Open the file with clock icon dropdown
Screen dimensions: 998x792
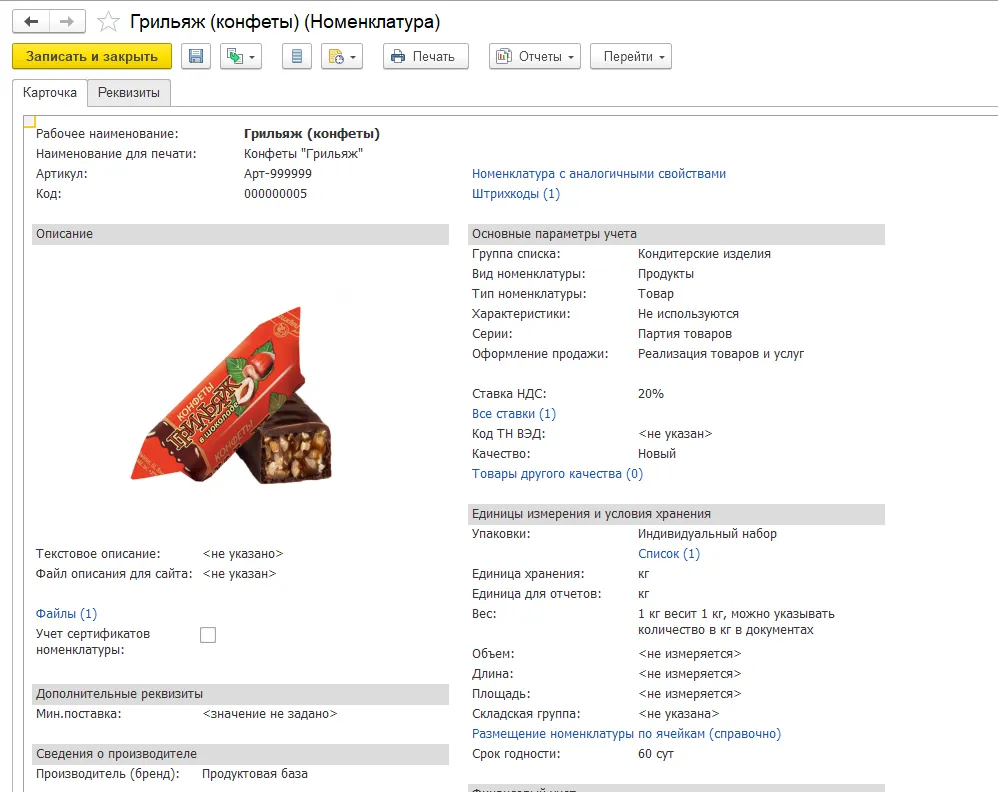click(x=342, y=56)
